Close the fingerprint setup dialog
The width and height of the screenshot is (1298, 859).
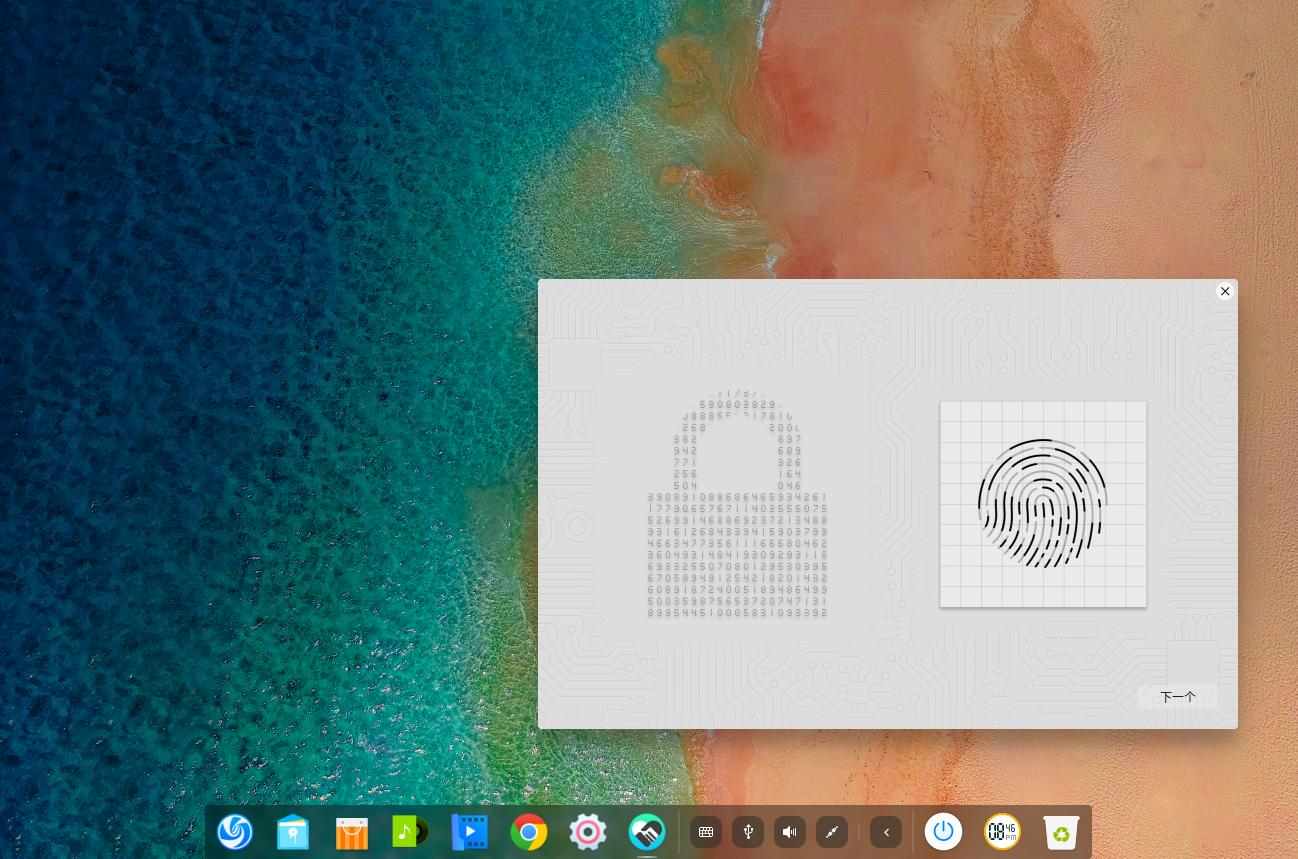pyautogui.click(x=1225, y=291)
